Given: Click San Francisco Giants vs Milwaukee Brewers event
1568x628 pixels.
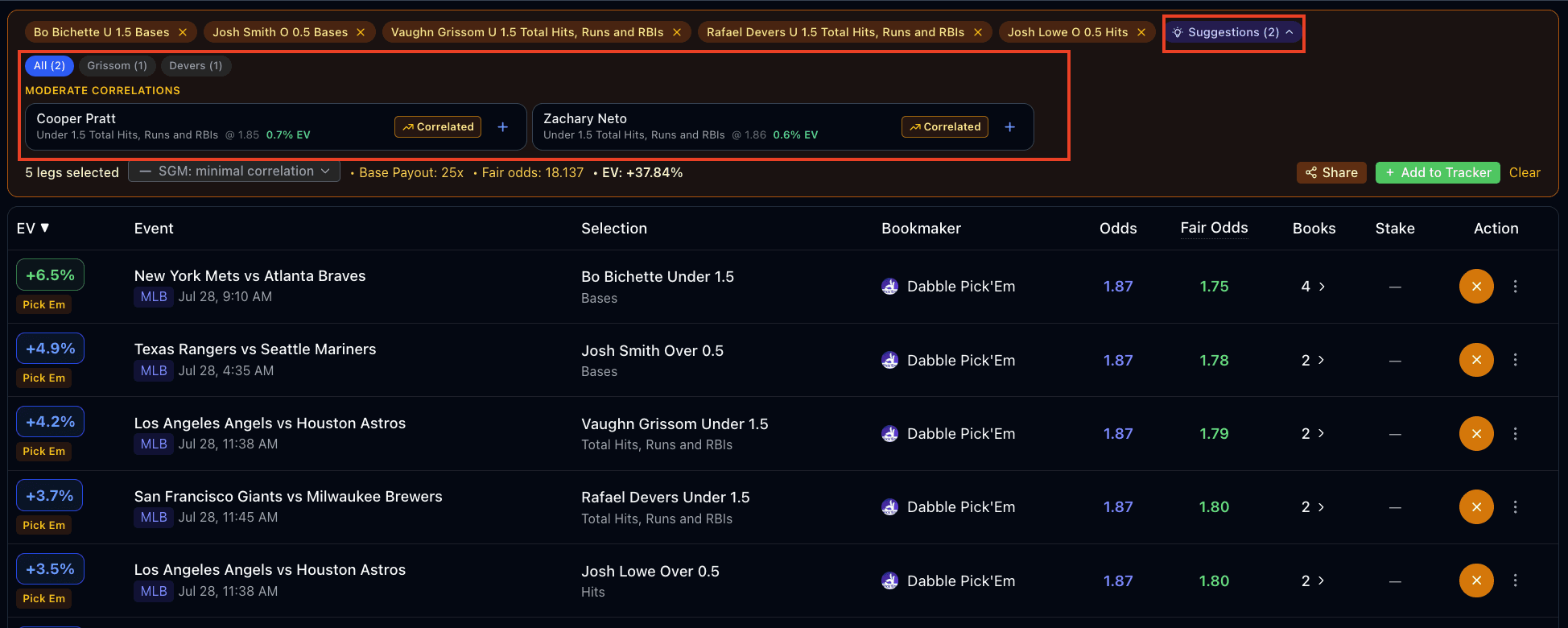Looking at the screenshot, I should 288,497.
